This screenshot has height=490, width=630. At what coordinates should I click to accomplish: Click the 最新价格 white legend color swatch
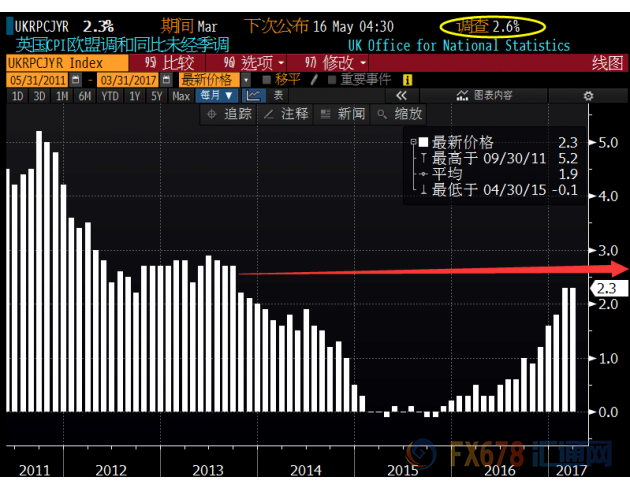[x=423, y=143]
